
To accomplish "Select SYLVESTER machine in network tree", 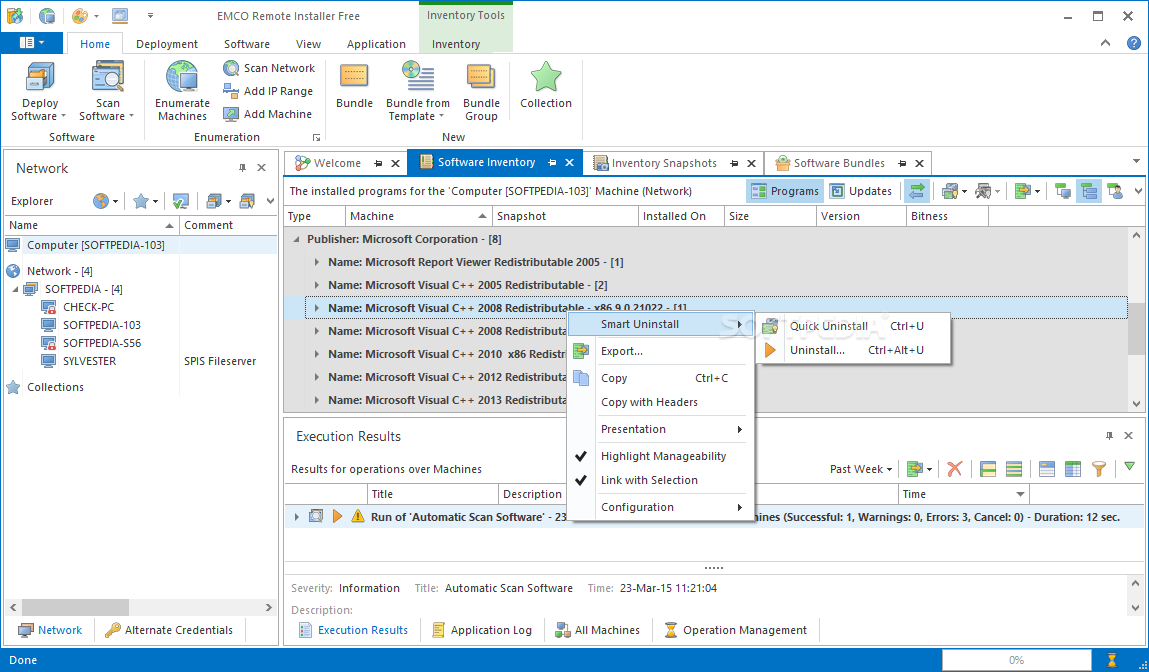I will [89, 361].
